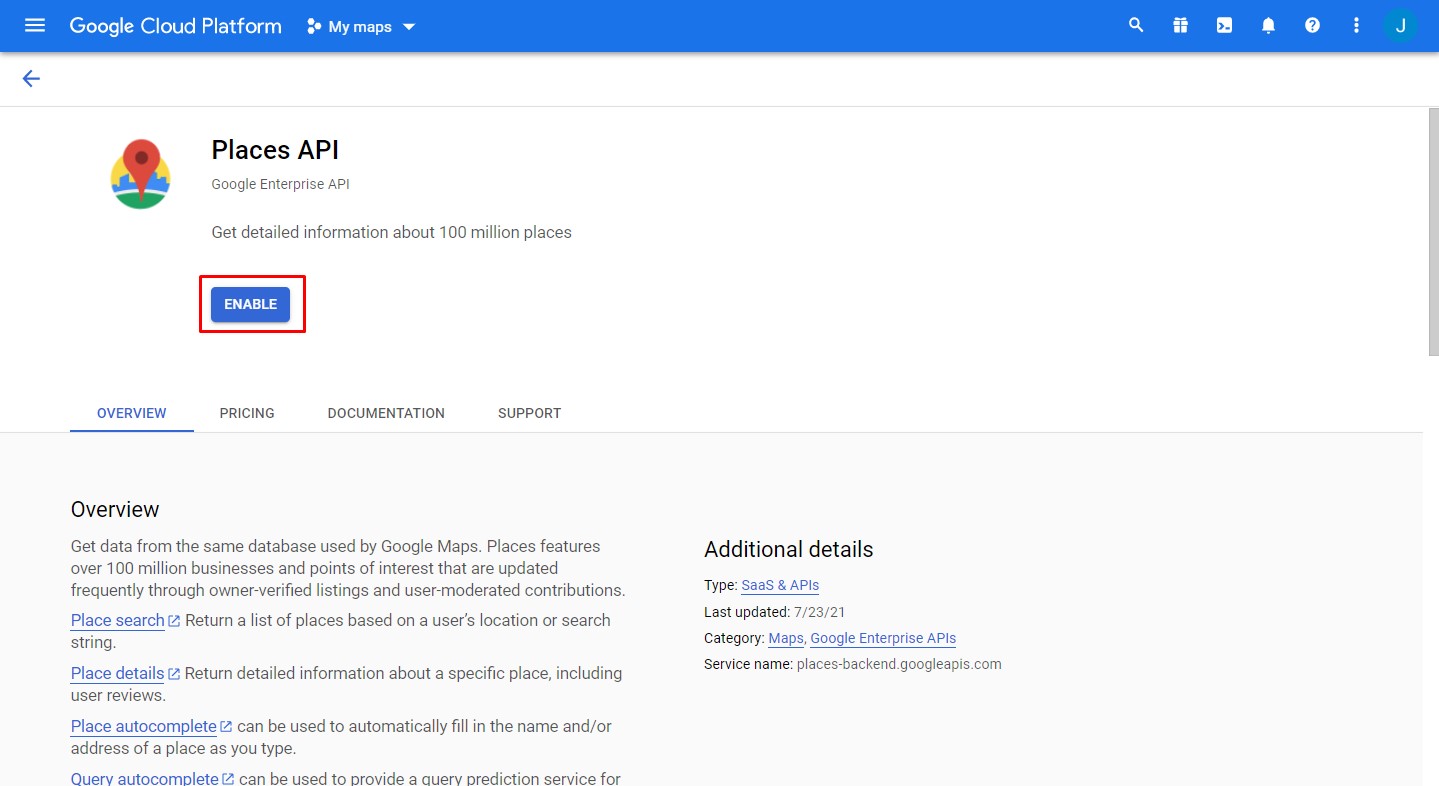This screenshot has height=786, width=1439.
Task: Open the notifications bell
Action: [x=1268, y=26]
